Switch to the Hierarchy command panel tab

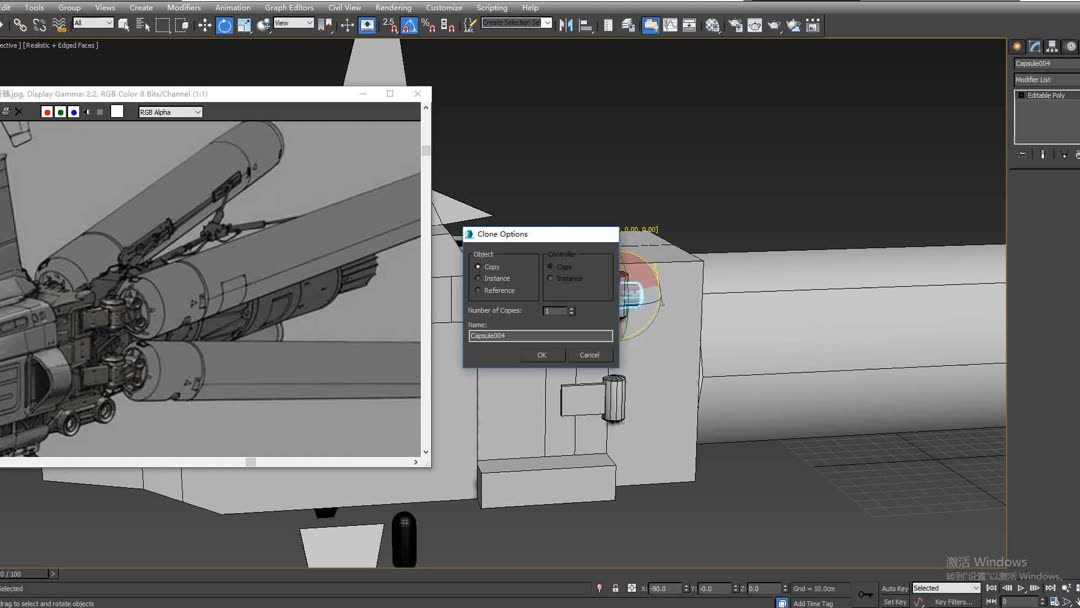pos(1052,46)
